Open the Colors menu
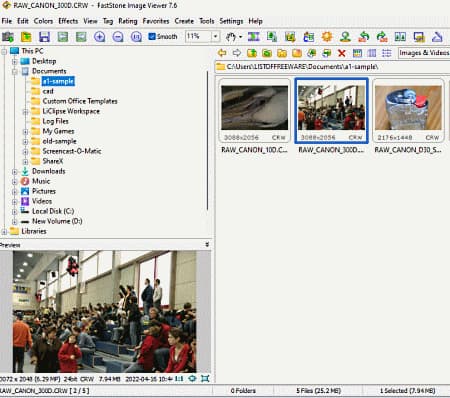The image size is (450, 398). click(x=43, y=21)
